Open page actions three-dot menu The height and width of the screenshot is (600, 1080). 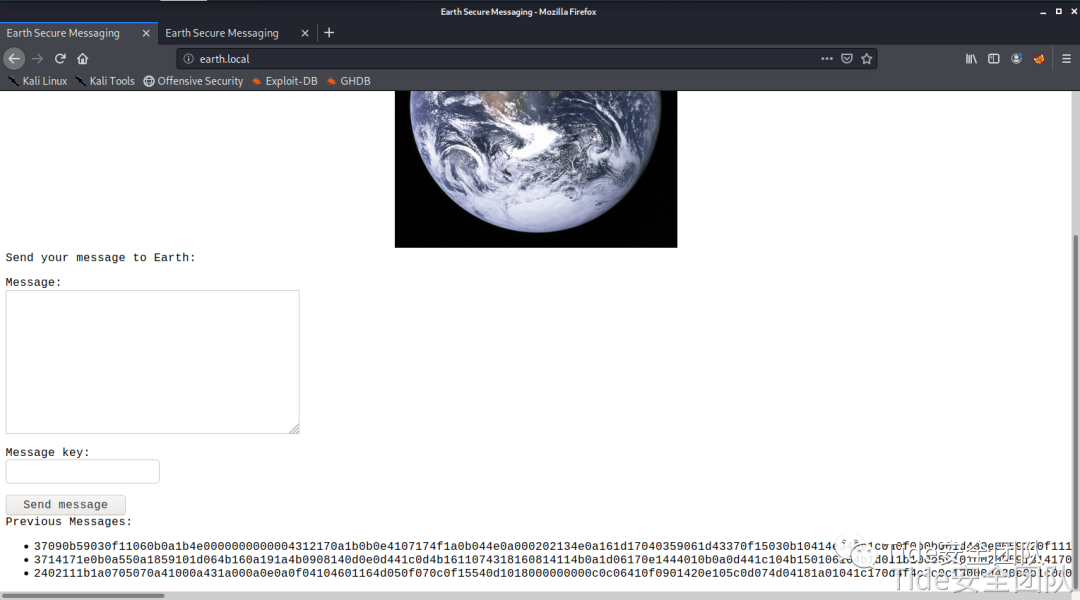point(827,59)
